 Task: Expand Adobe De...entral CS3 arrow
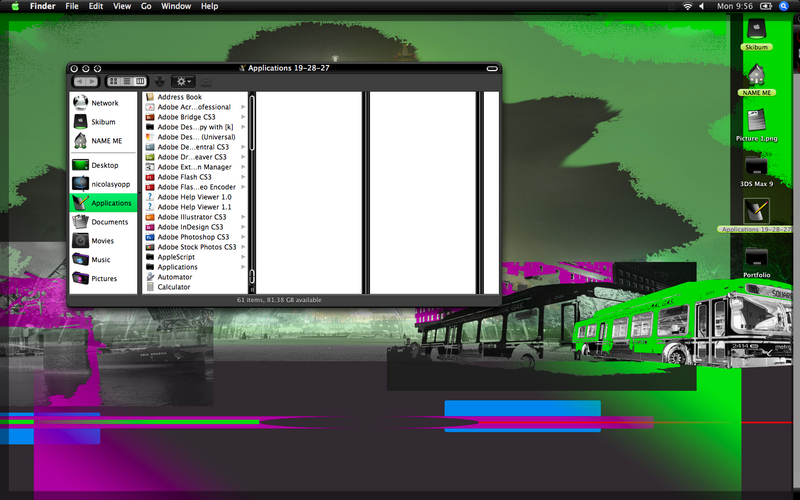coord(243,147)
